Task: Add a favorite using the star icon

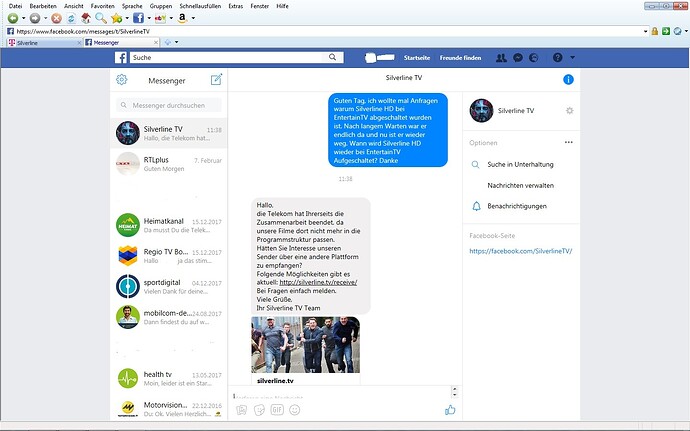Action: coord(117,18)
